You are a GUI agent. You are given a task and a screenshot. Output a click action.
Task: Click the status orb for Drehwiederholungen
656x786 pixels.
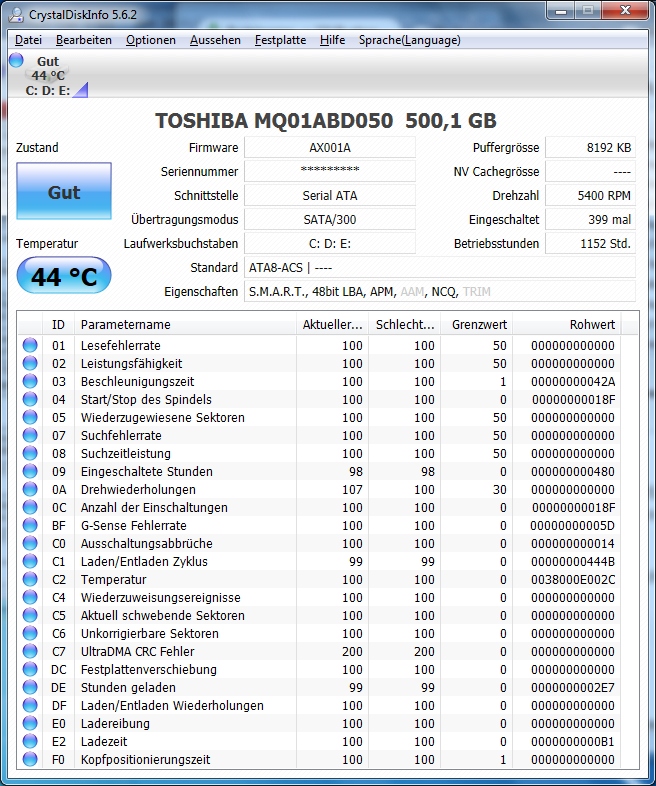point(30,490)
